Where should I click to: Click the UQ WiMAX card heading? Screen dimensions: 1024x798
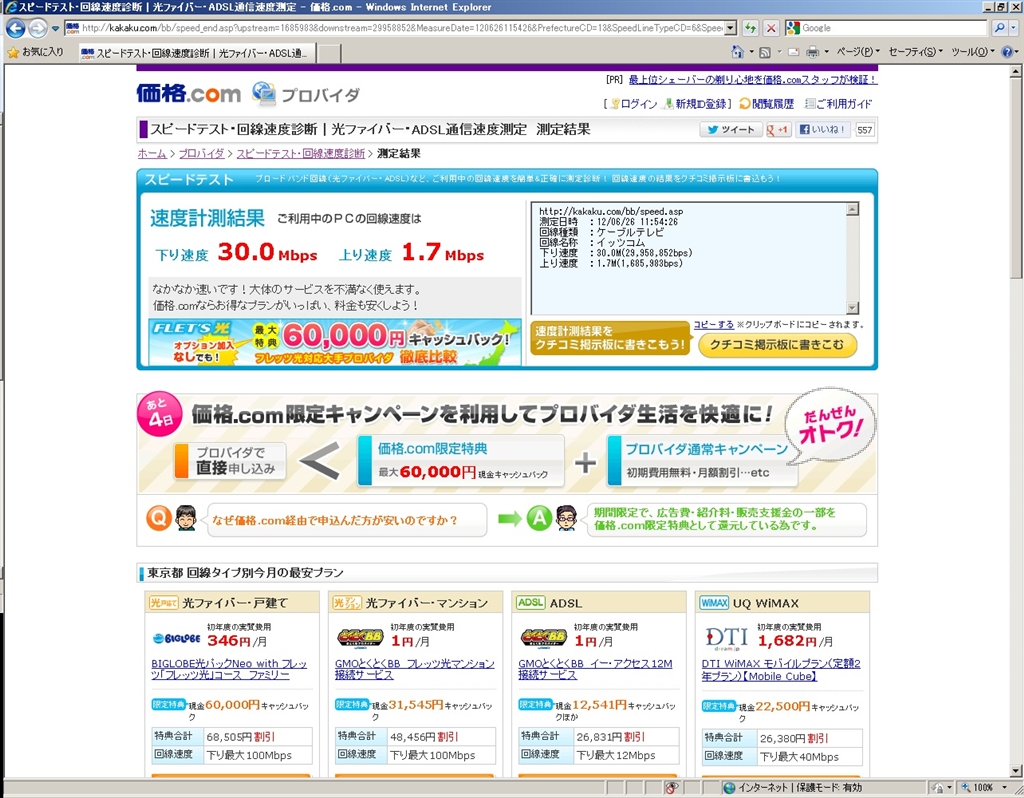782,603
